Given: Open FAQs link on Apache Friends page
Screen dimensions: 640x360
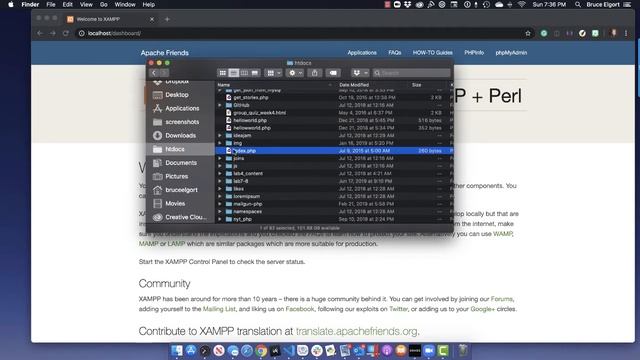Looking at the screenshot, I should click(395, 53).
